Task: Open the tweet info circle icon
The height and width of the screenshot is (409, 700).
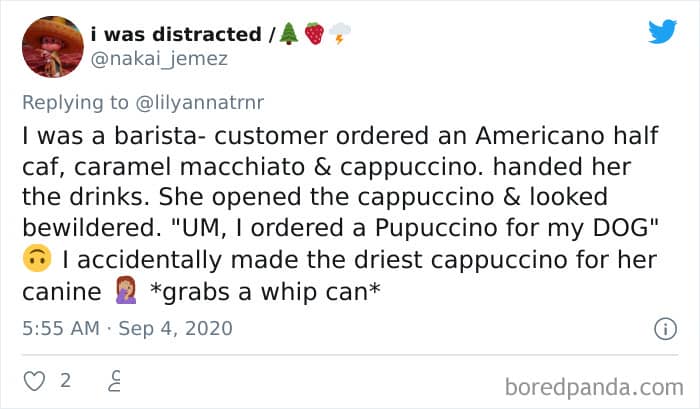Action: [x=665, y=329]
